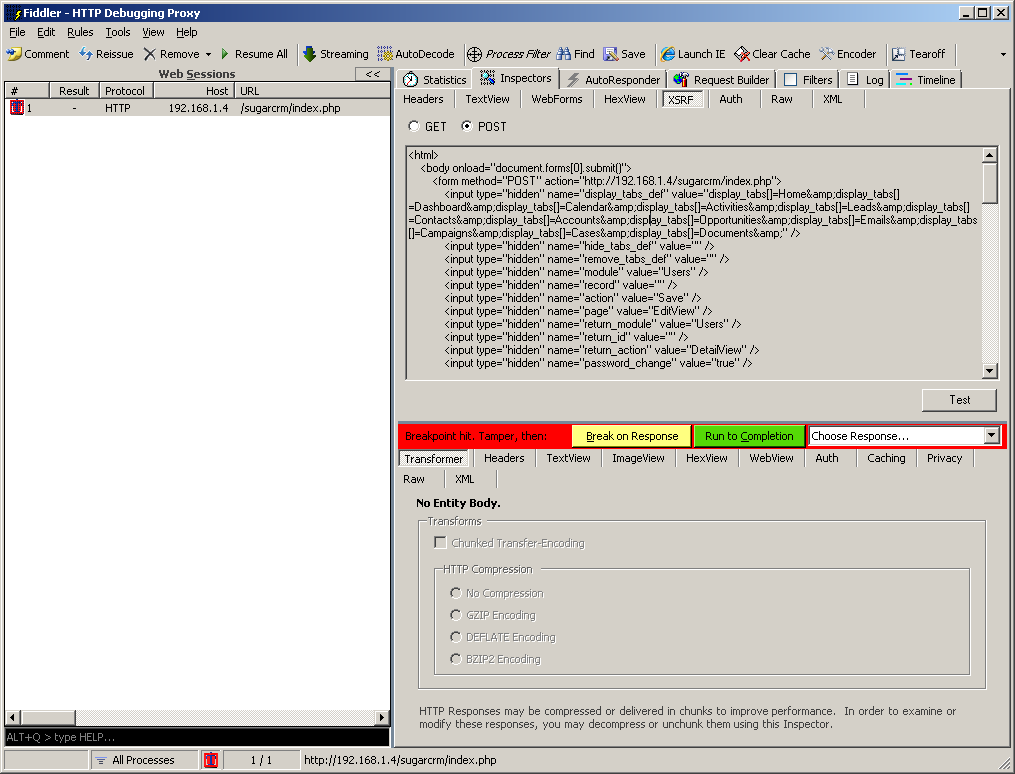This screenshot has width=1015, height=774.
Task: Click Resume All play icon
Action: (x=225, y=54)
